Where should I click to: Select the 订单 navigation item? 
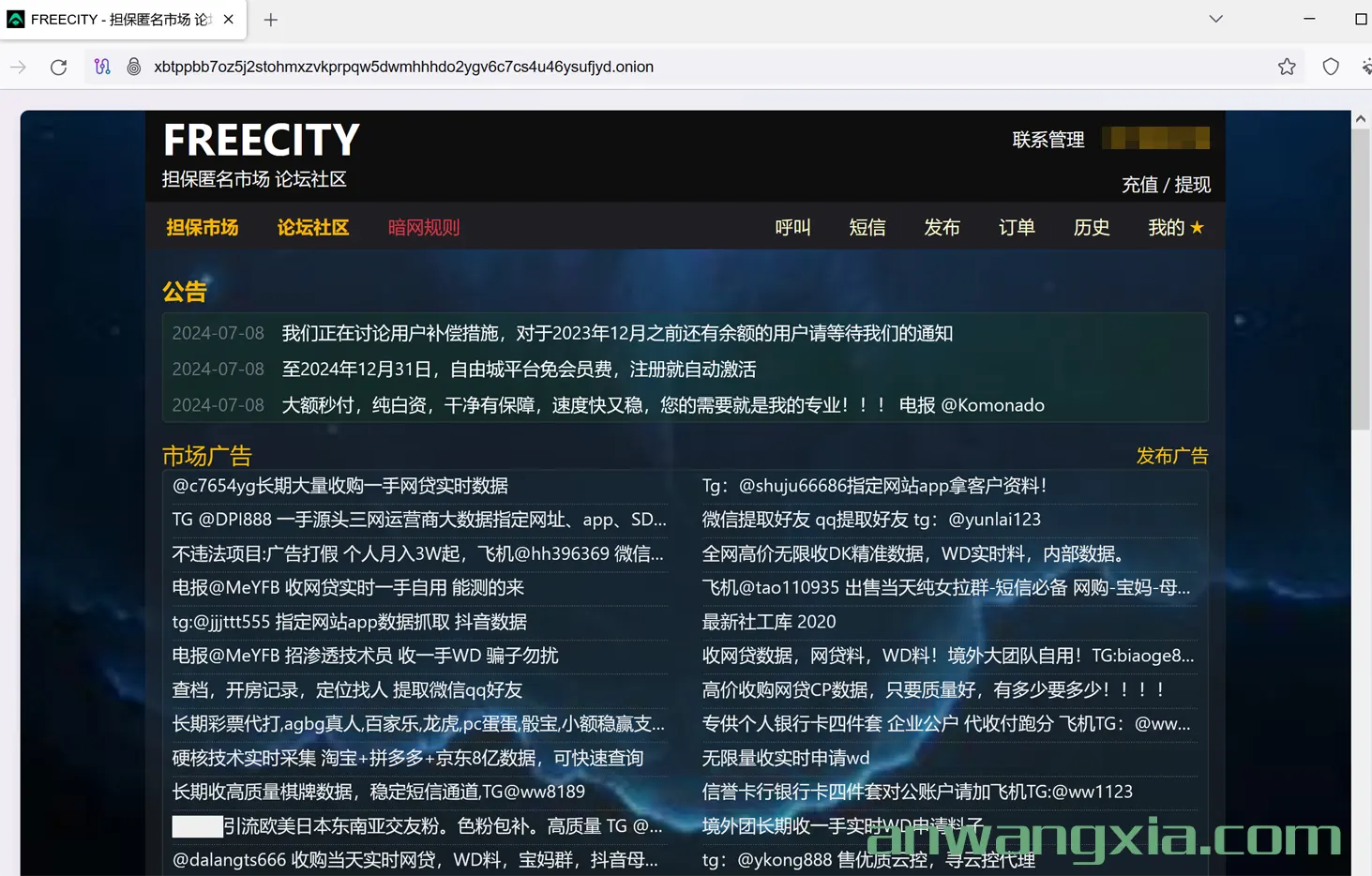(x=1016, y=227)
